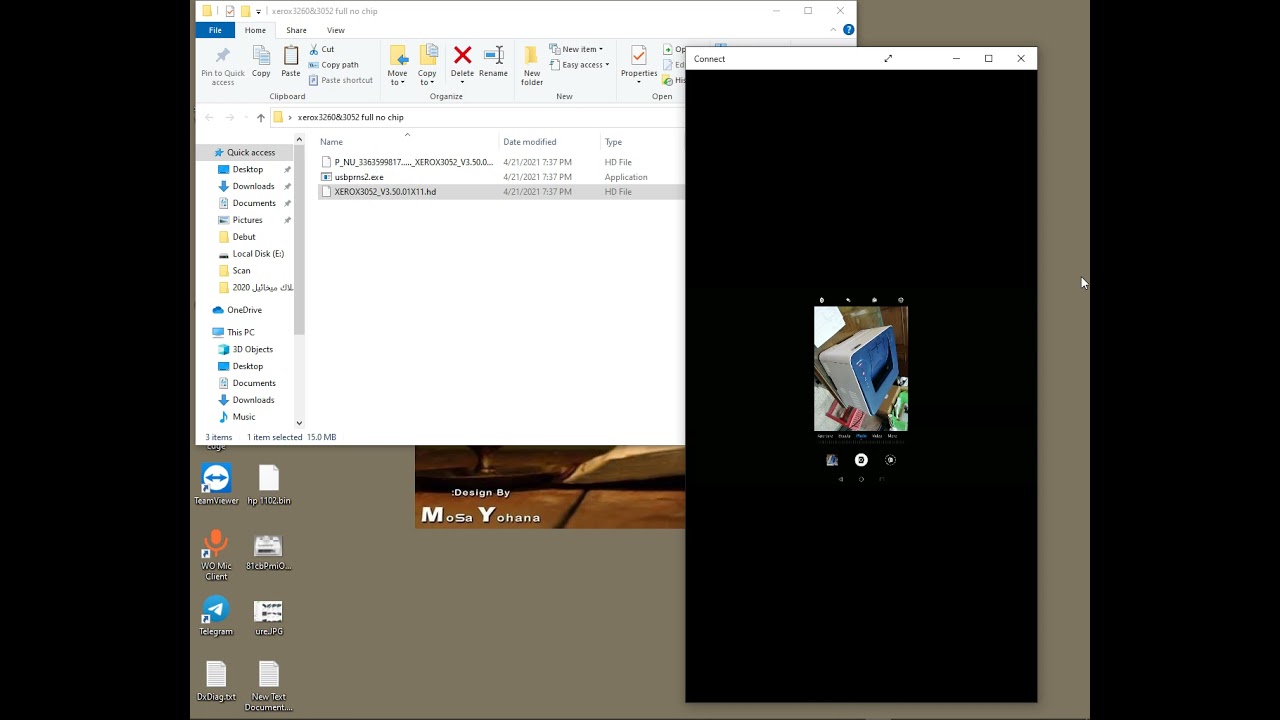Click the Rename ribbon button

(493, 62)
